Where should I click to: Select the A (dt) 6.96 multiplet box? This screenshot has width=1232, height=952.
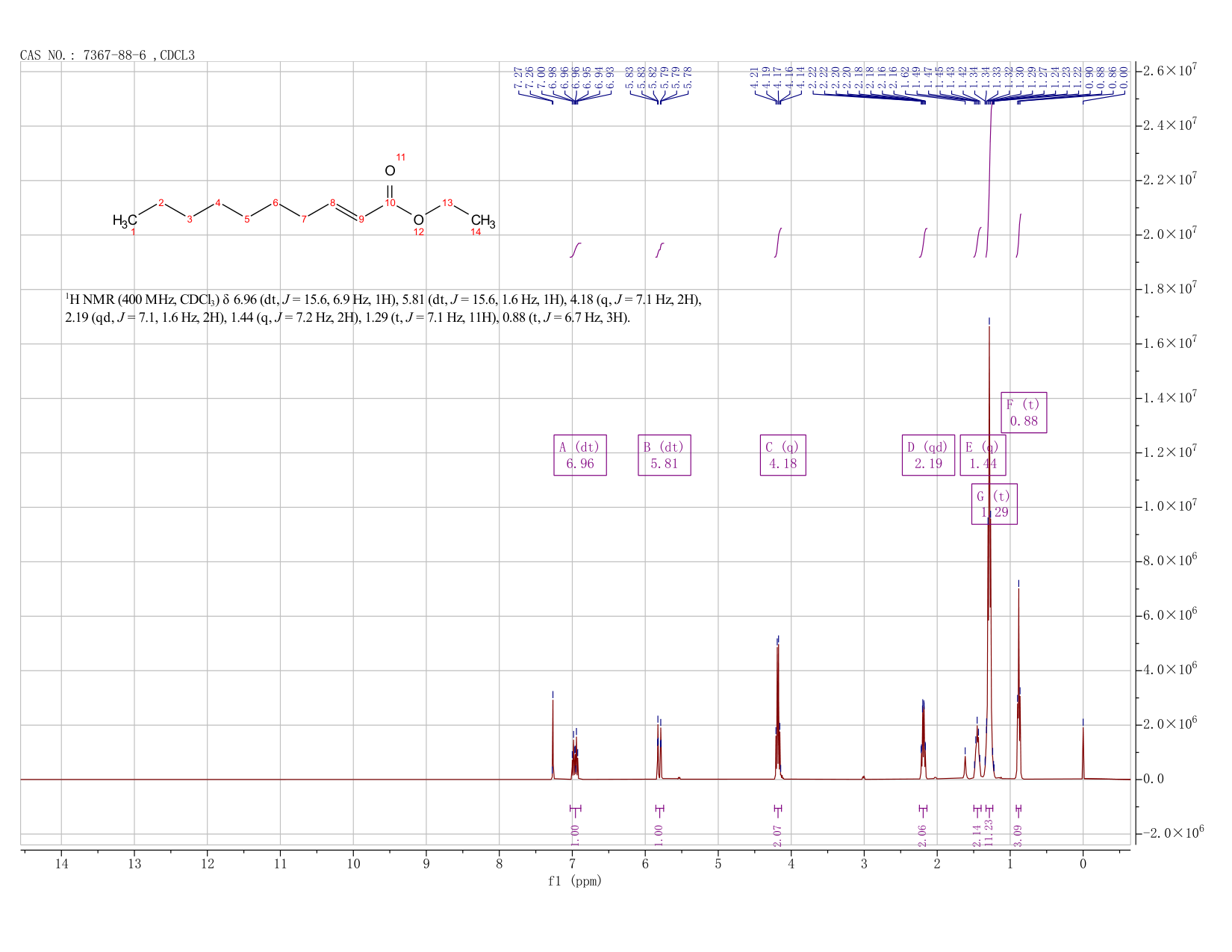580,455
